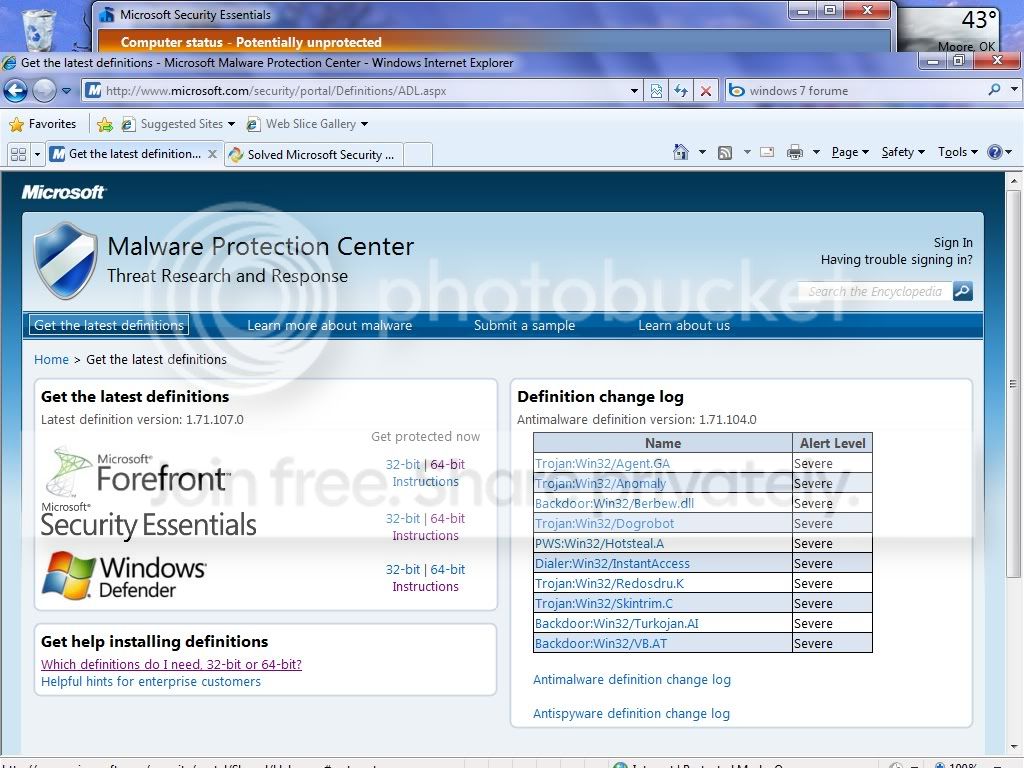Click 'Which definitions do I need' link
The height and width of the screenshot is (768, 1024).
point(171,664)
